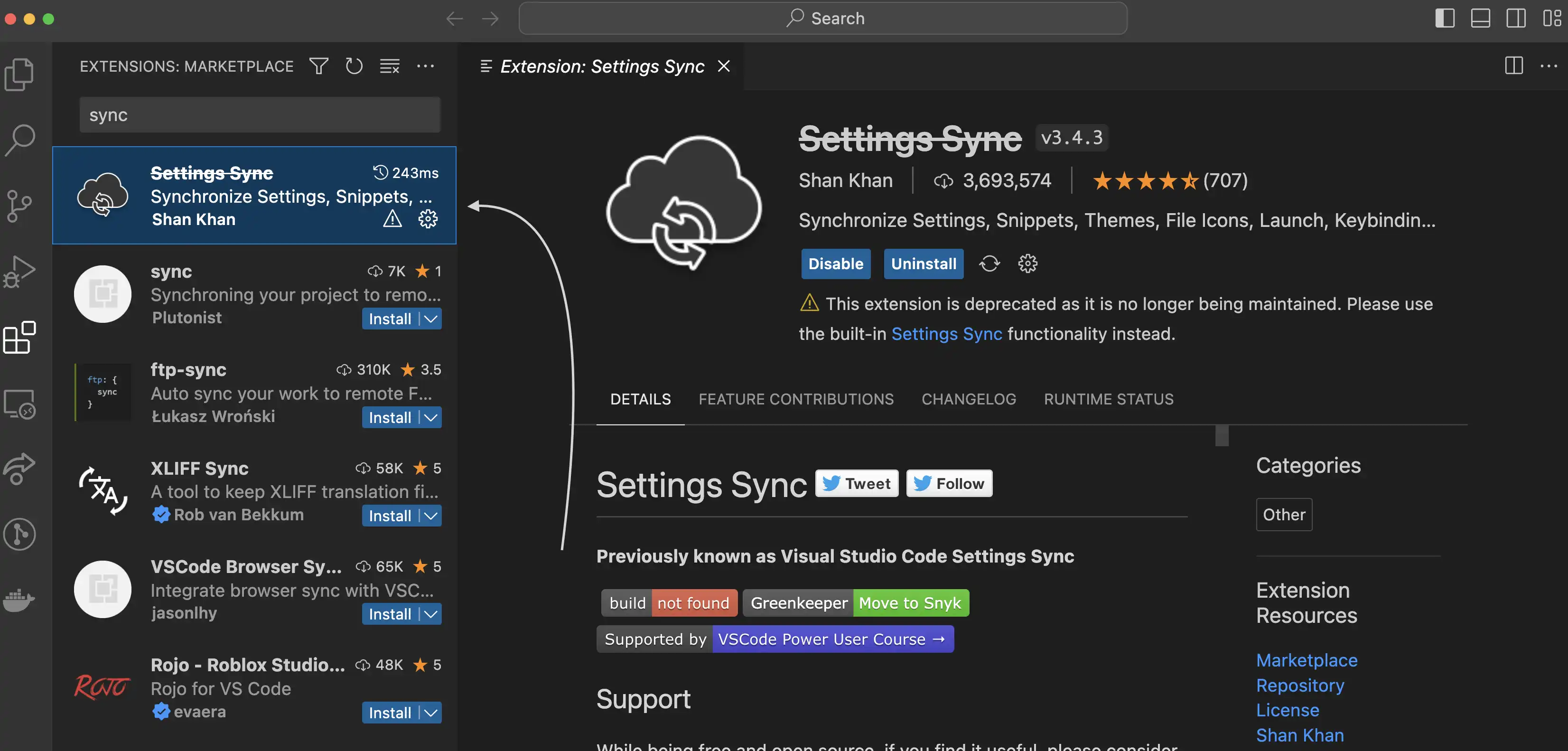
Task: Open the Run and Debug view
Action: [19, 271]
